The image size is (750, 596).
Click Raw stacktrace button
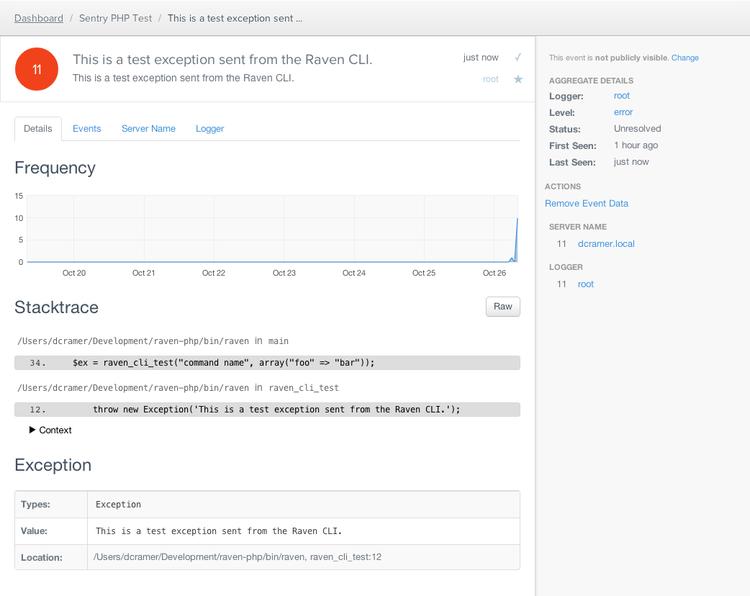click(x=503, y=307)
